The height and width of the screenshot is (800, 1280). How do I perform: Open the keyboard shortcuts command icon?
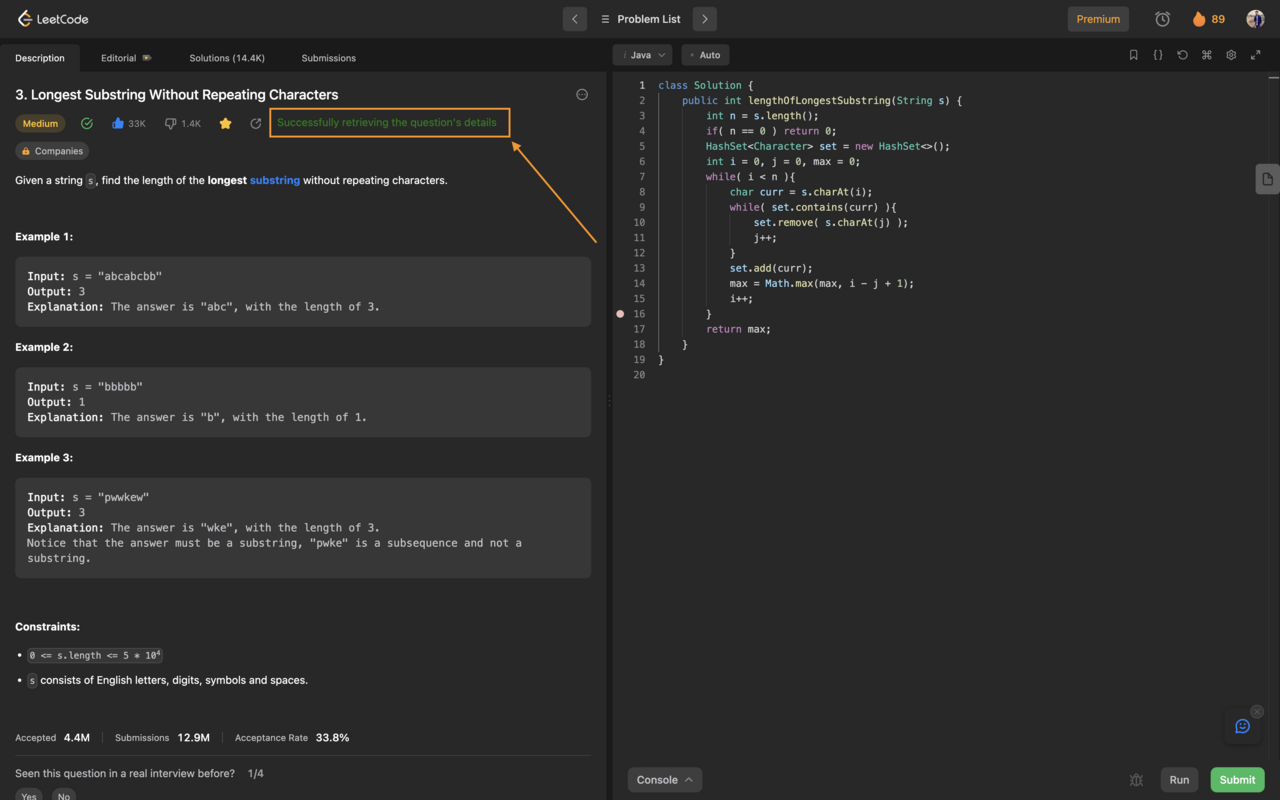coord(1206,55)
